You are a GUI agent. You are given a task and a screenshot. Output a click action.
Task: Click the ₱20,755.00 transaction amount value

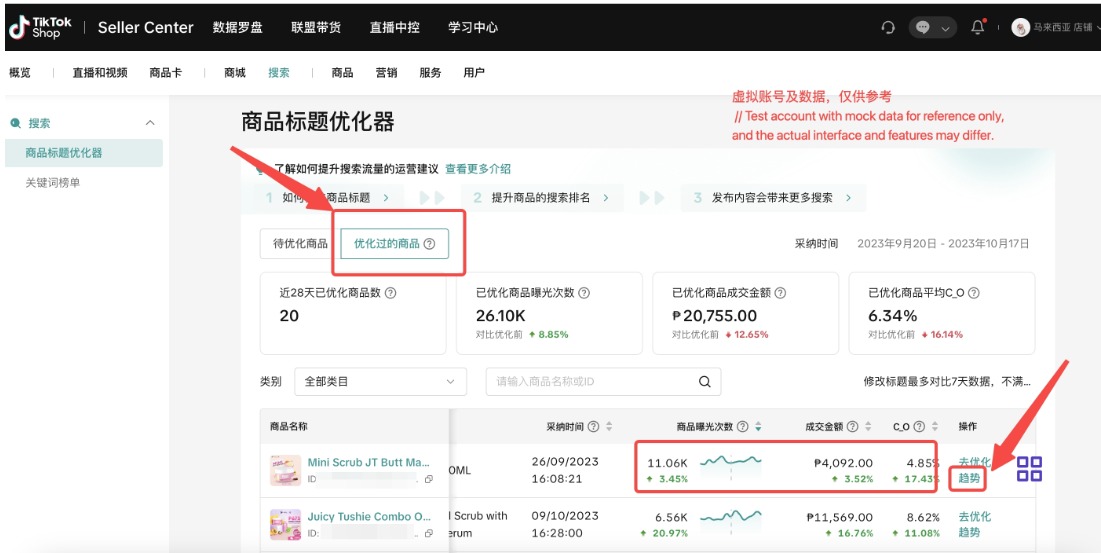coord(714,316)
